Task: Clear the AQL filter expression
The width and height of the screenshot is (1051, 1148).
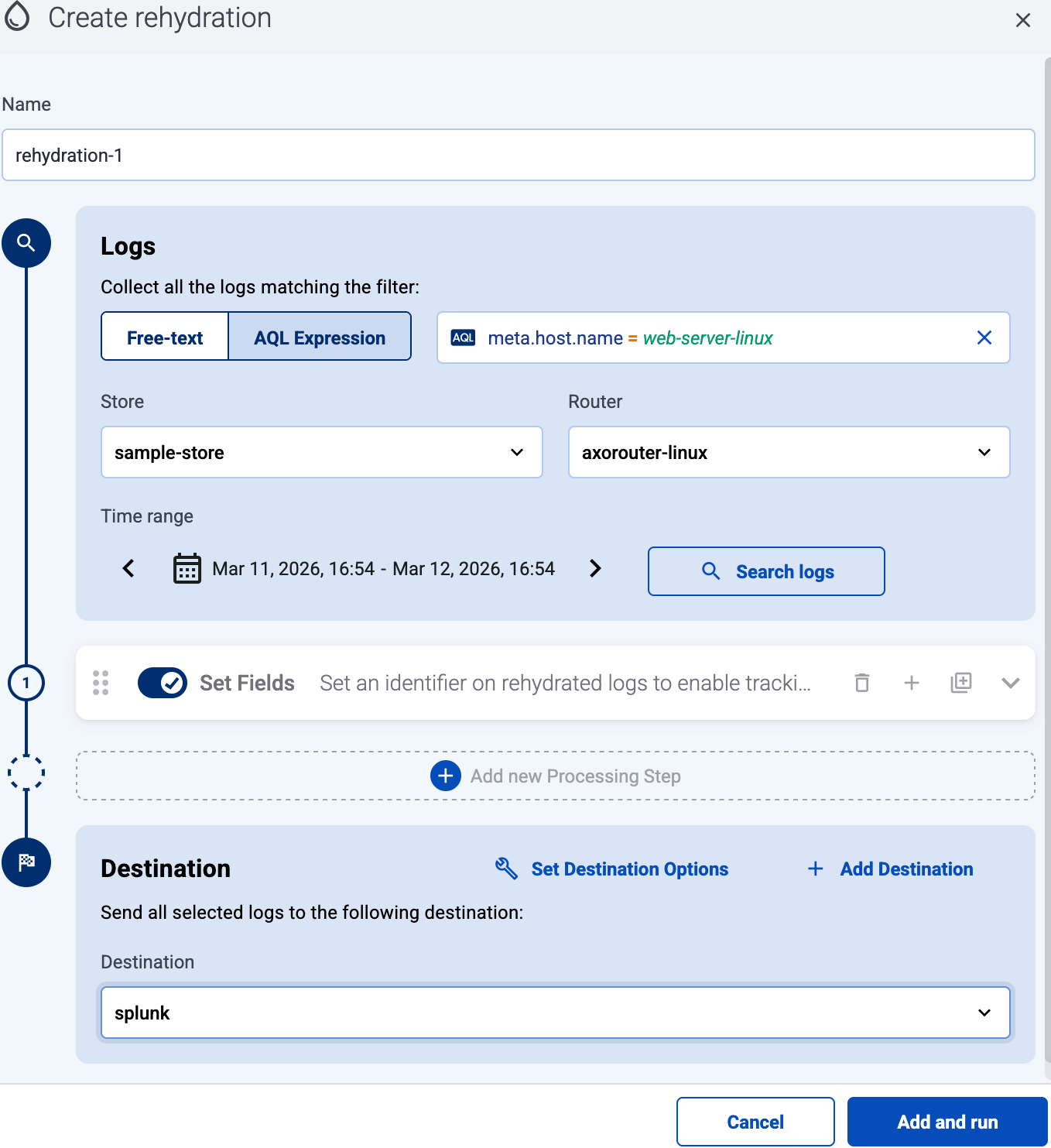Action: pyautogui.click(x=984, y=338)
